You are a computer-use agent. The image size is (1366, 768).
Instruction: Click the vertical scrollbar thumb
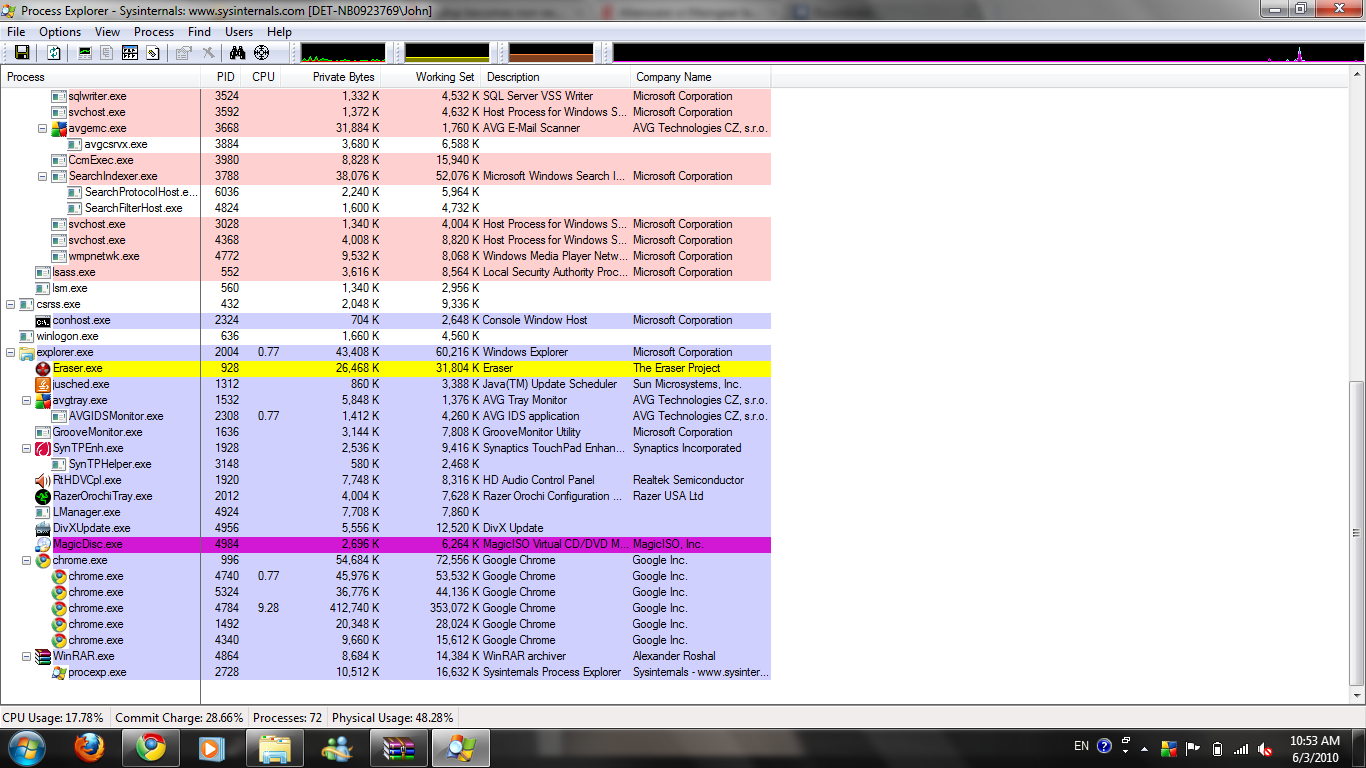pyautogui.click(x=1357, y=531)
